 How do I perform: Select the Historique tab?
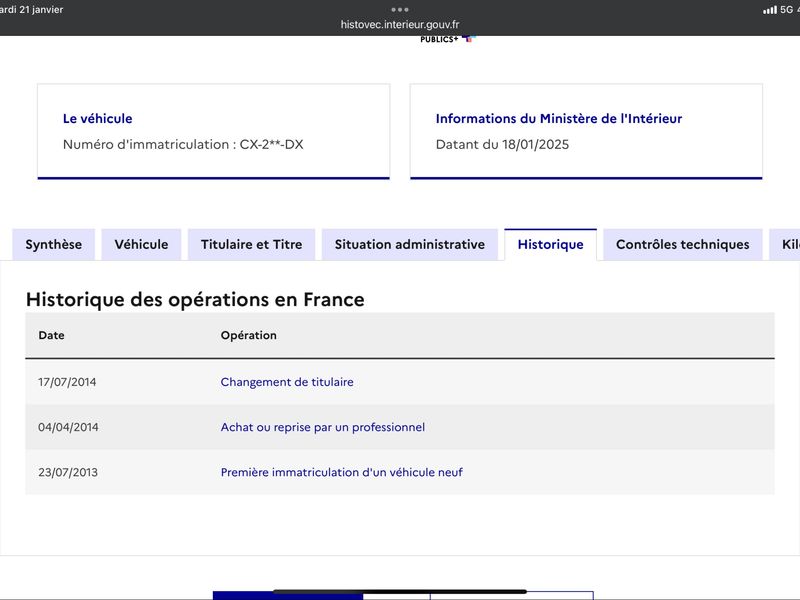[551, 244]
